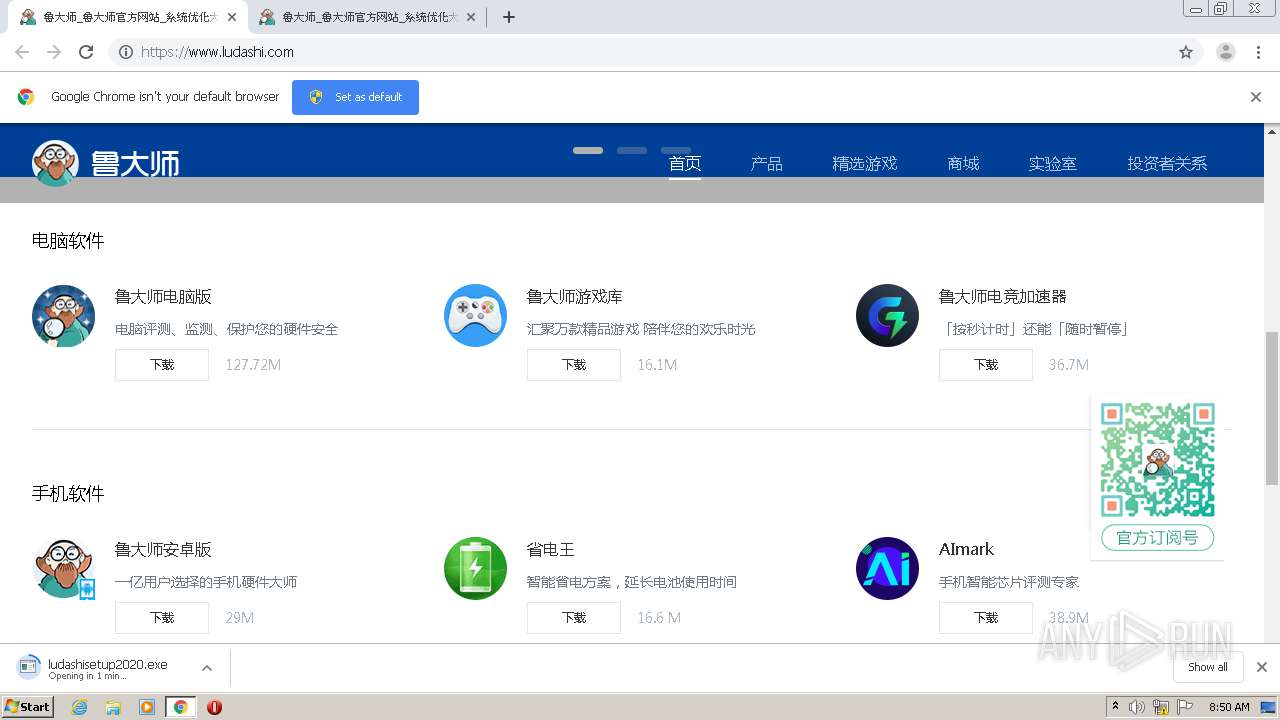Click the 官方订阅号 label button

1158,538
